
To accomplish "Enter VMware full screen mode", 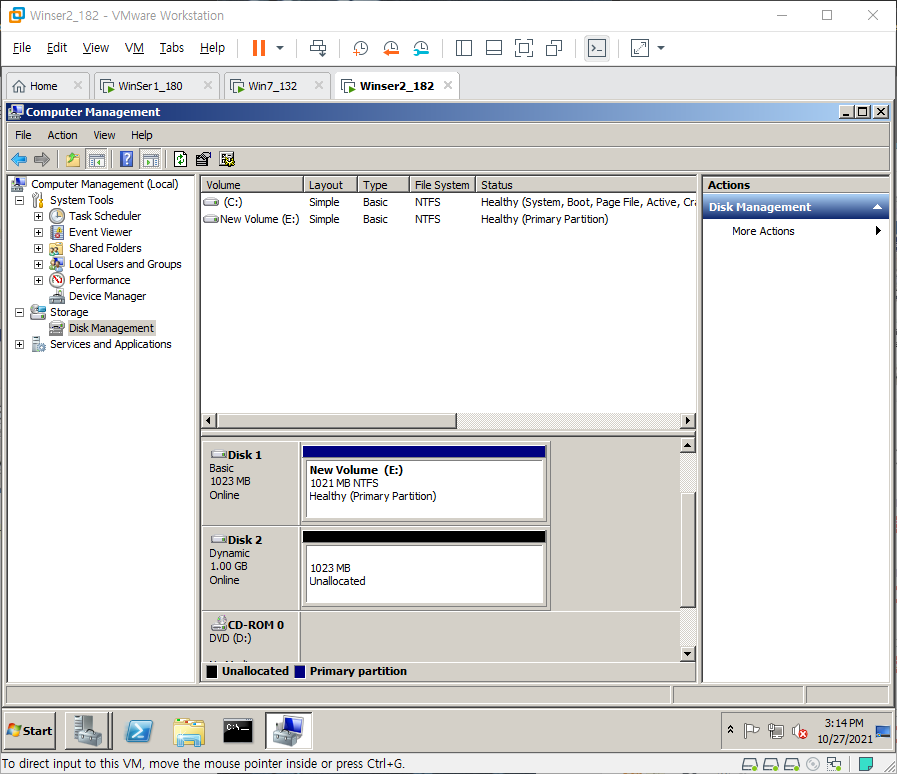I will point(523,48).
